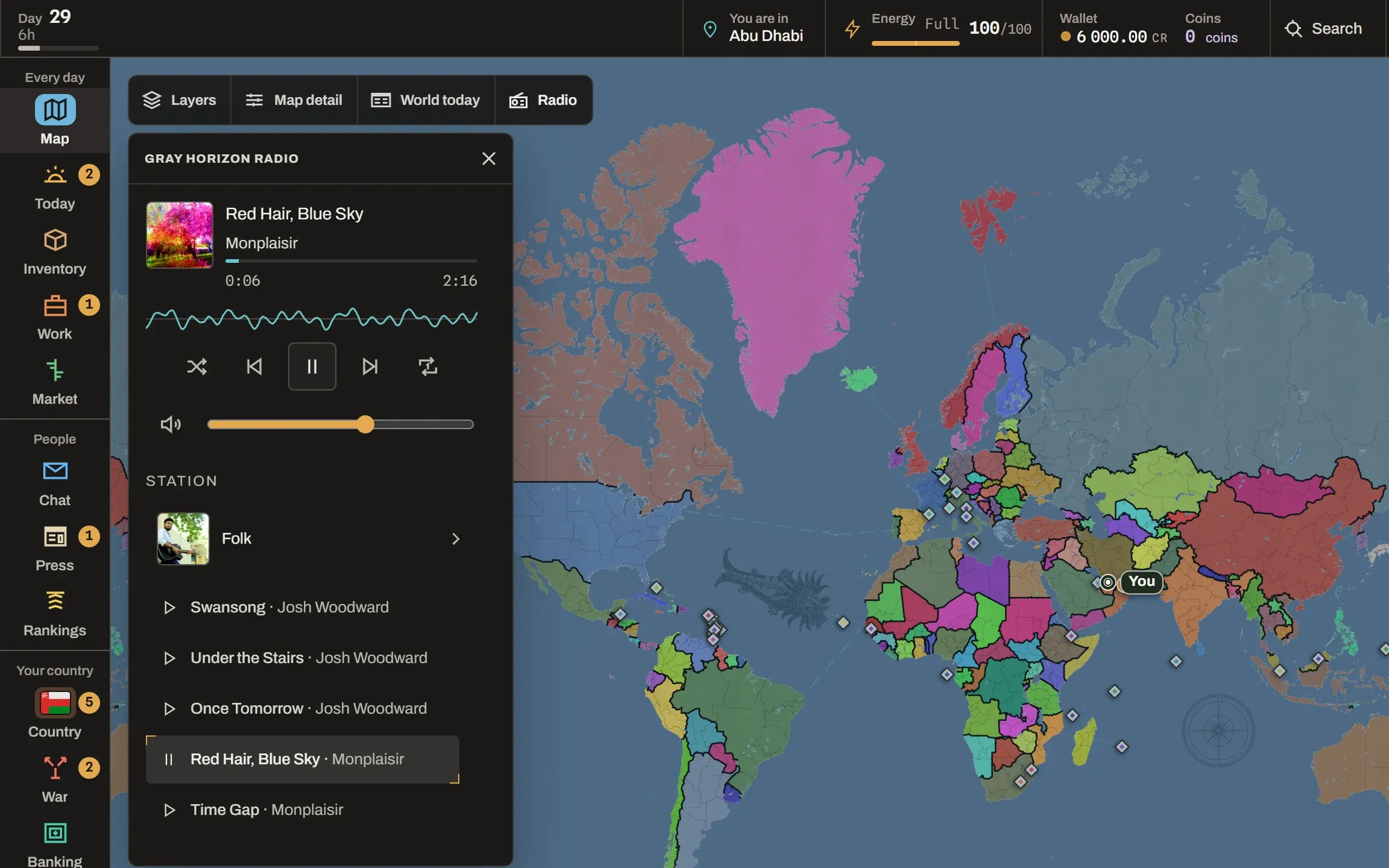
Task: Open the Inventory box icon
Action: click(x=55, y=241)
